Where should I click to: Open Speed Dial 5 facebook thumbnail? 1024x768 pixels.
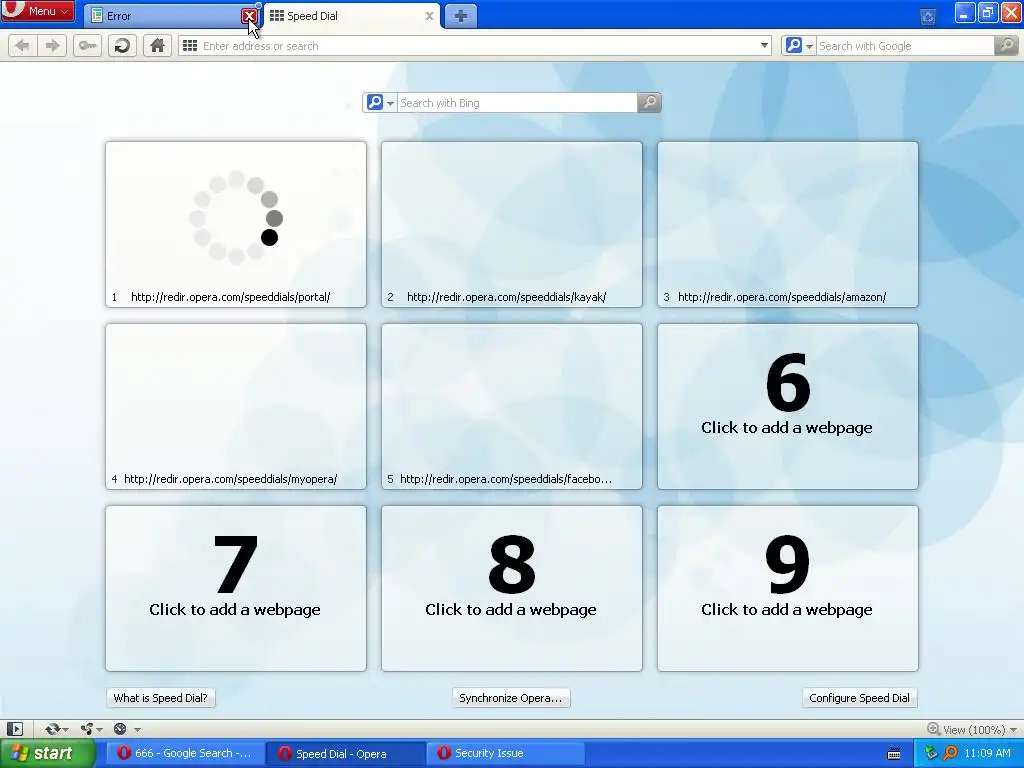(x=512, y=406)
